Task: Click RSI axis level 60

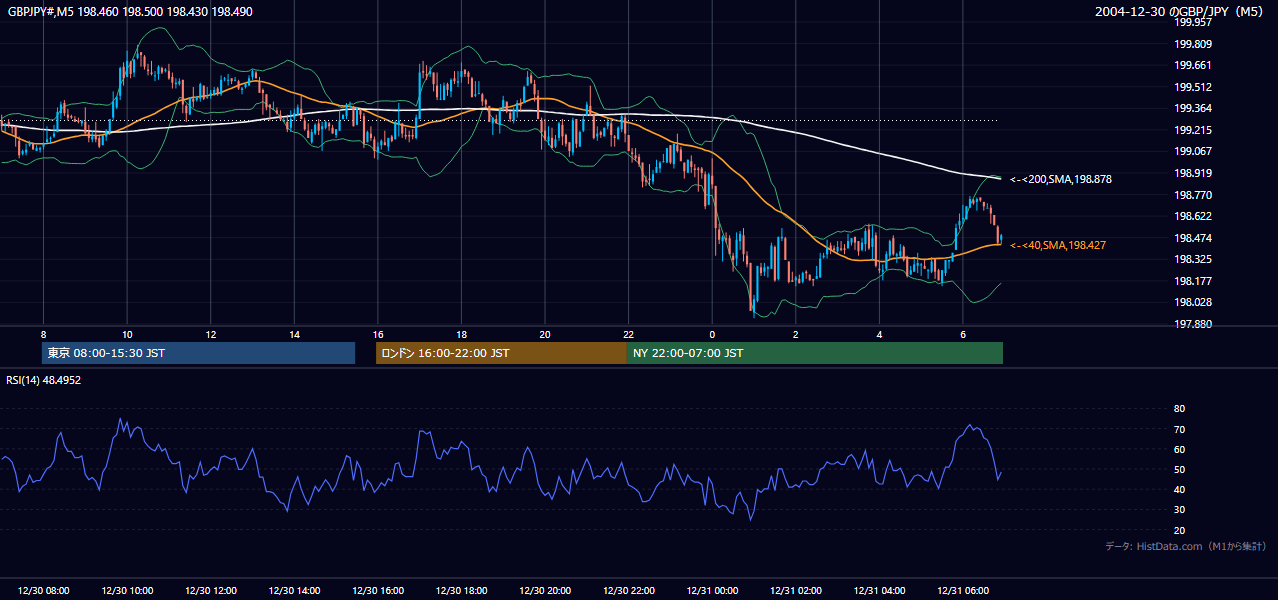Action: click(1180, 450)
